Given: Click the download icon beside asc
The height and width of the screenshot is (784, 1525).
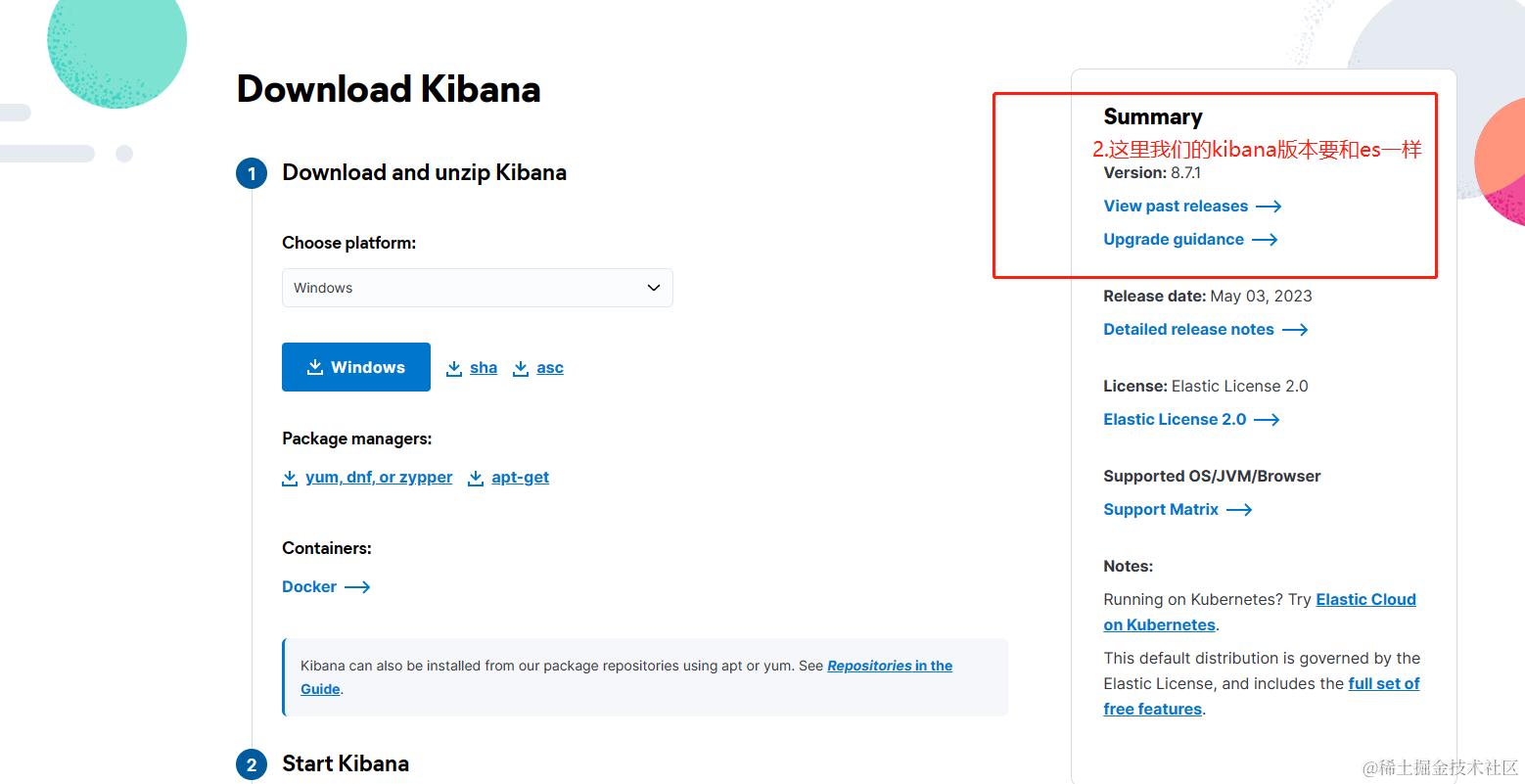Looking at the screenshot, I should click(x=521, y=368).
